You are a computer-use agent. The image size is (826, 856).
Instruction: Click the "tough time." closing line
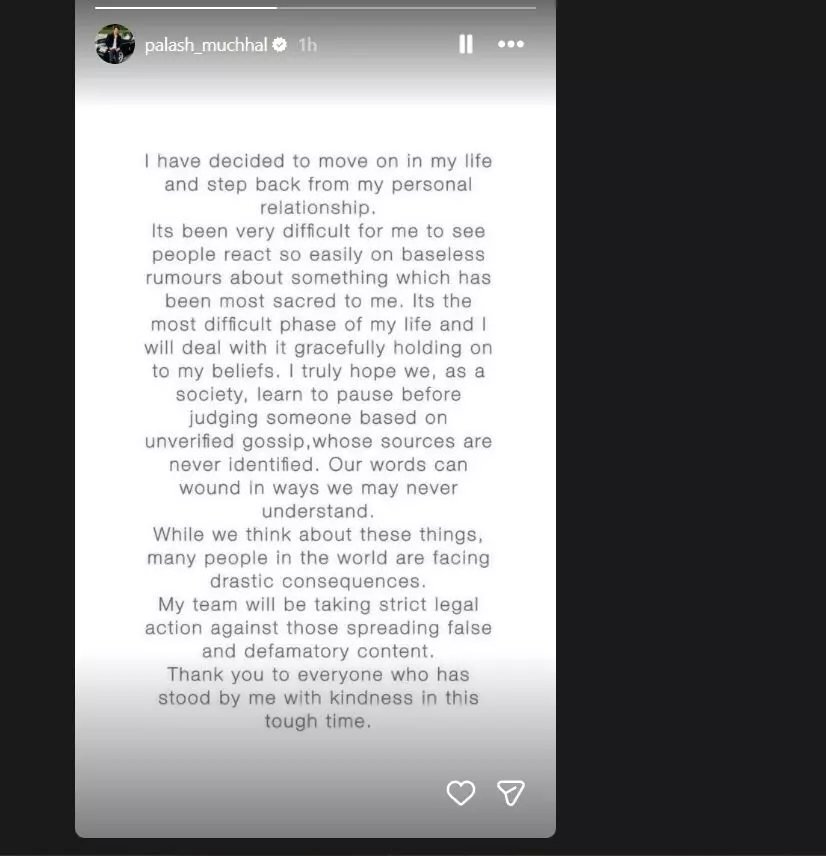tap(318, 721)
